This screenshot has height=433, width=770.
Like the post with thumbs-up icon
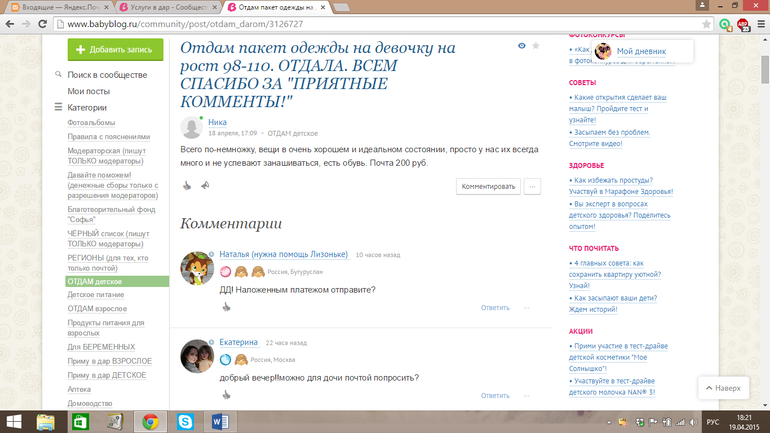(187, 186)
